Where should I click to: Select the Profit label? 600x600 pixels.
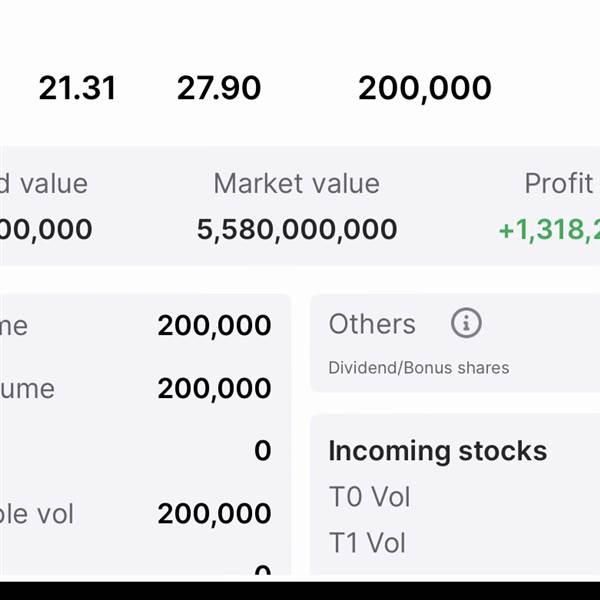559,184
